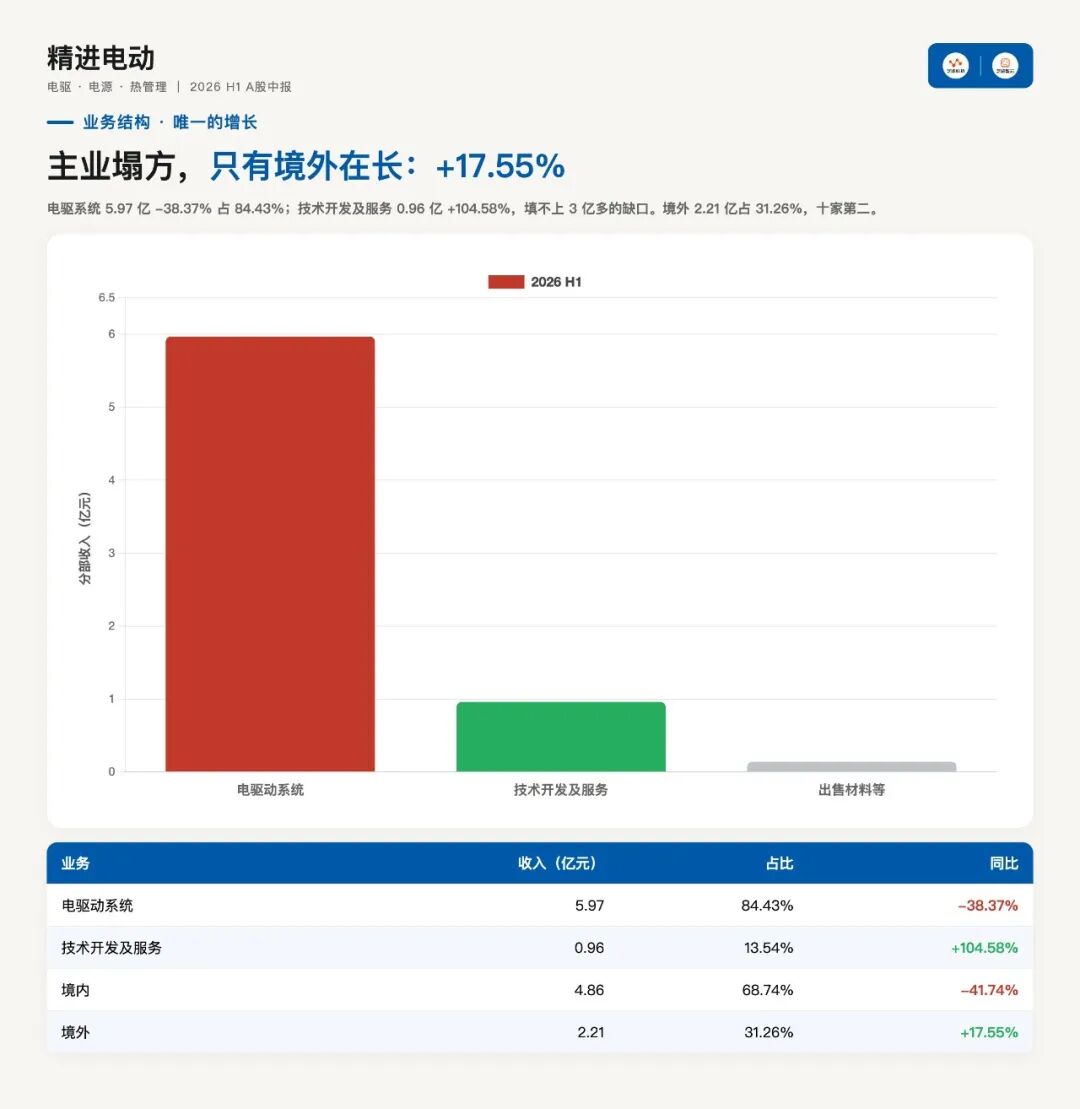
Task: Click the 5.97 revenue cell
Action: click(589, 905)
